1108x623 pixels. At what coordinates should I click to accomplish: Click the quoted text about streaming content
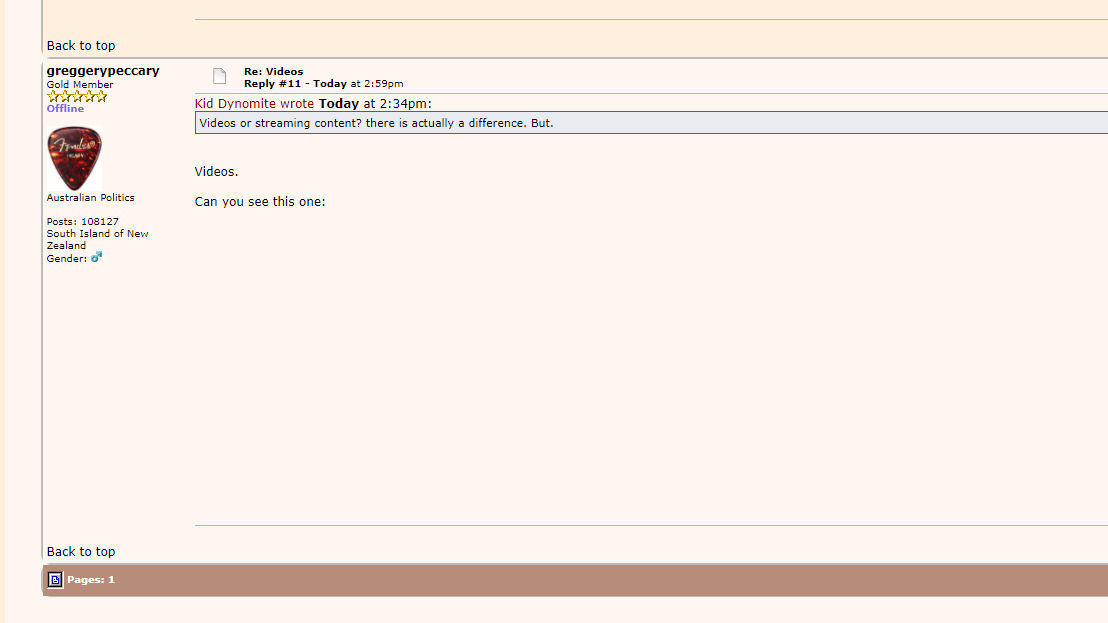(376, 123)
